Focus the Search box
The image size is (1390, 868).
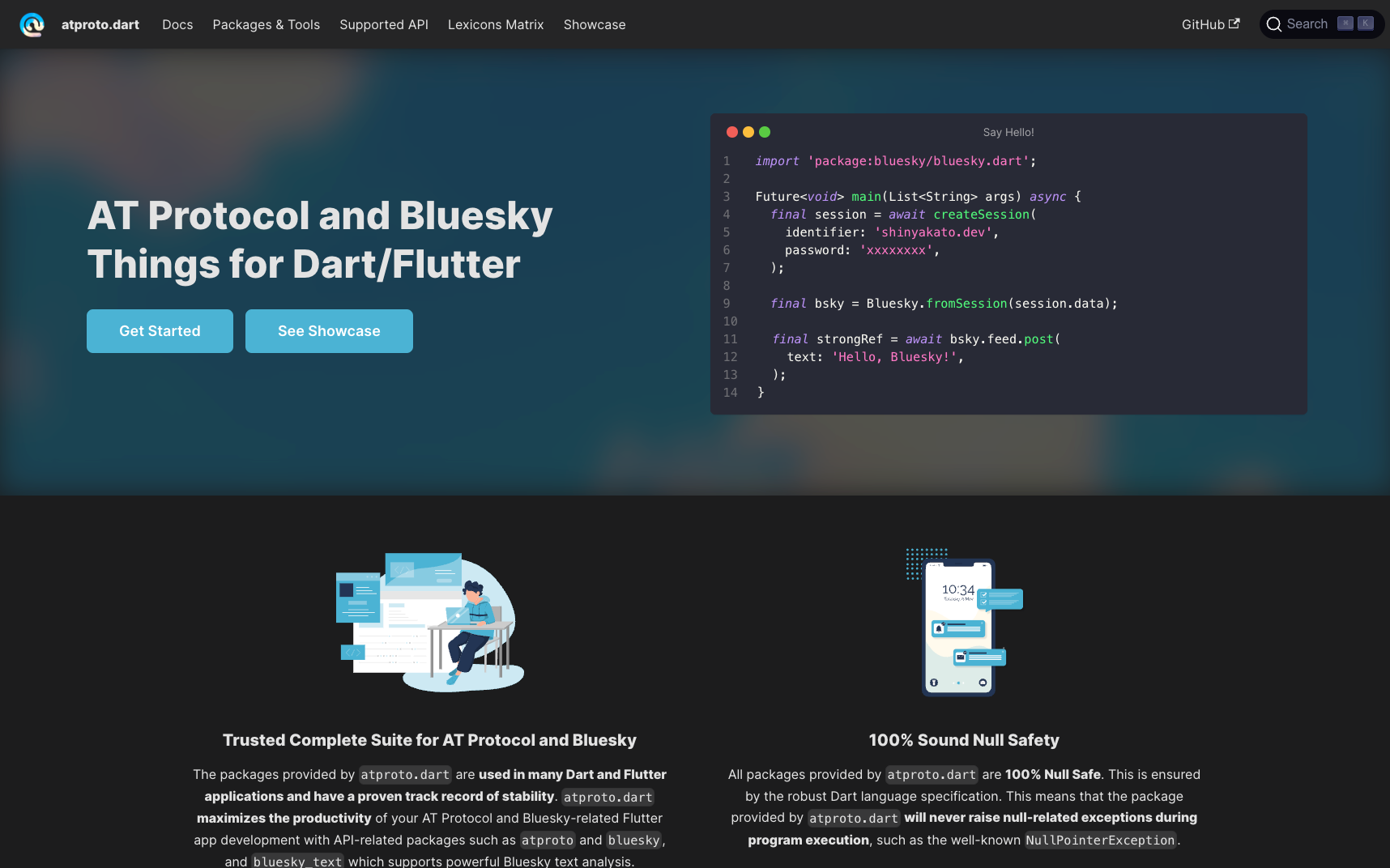[x=1322, y=24]
